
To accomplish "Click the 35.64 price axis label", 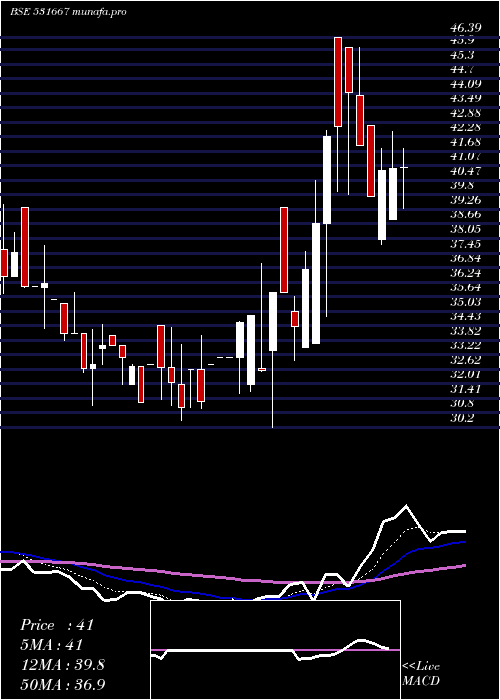I will 465,288.
